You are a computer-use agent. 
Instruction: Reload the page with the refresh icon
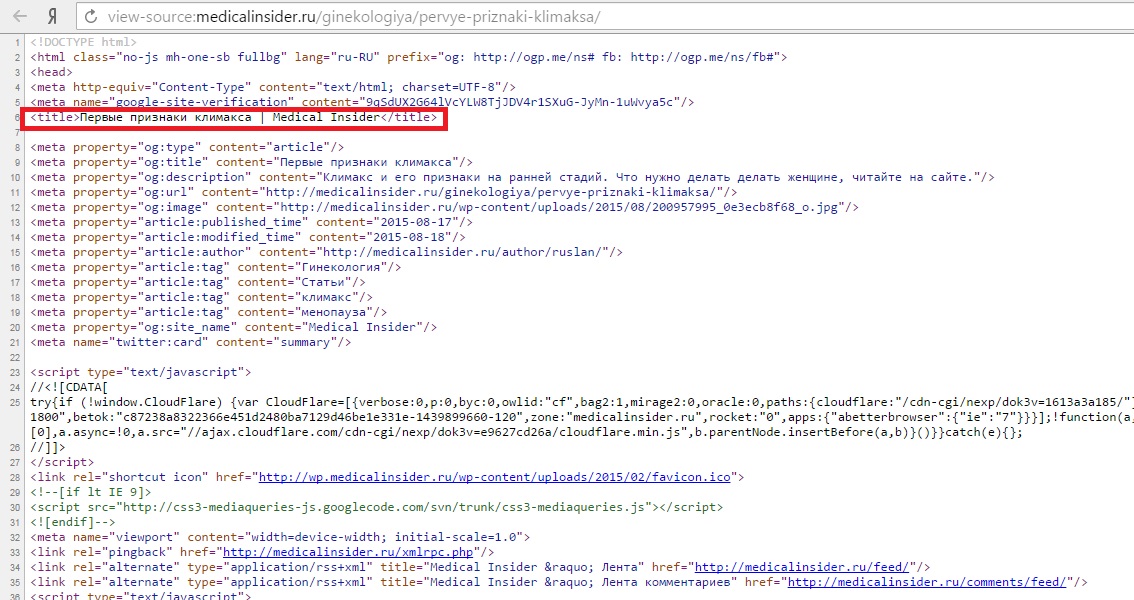pos(90,16)
